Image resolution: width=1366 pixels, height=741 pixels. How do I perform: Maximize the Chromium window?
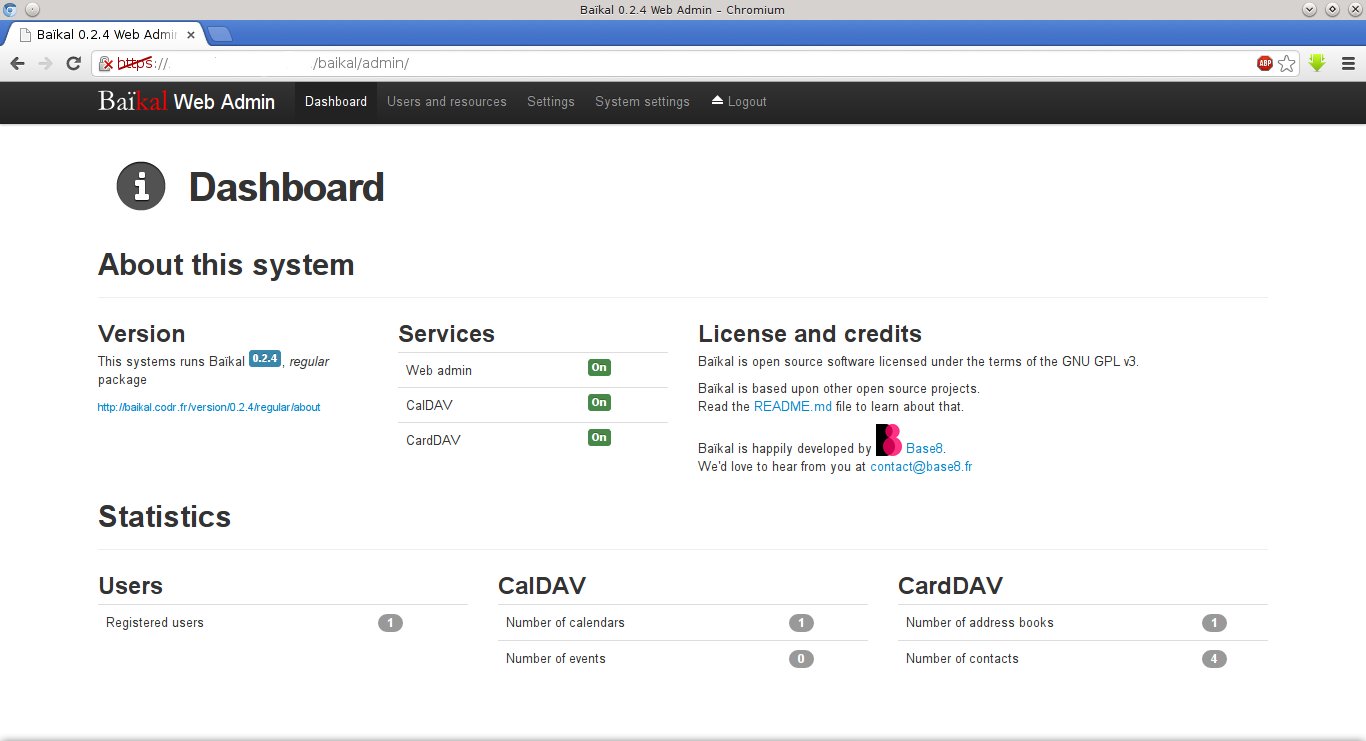pos(1332,9)
